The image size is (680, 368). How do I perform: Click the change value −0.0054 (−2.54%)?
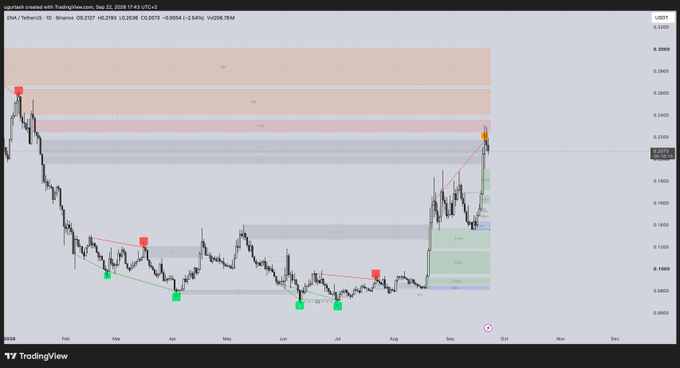[x=183, y=18]
